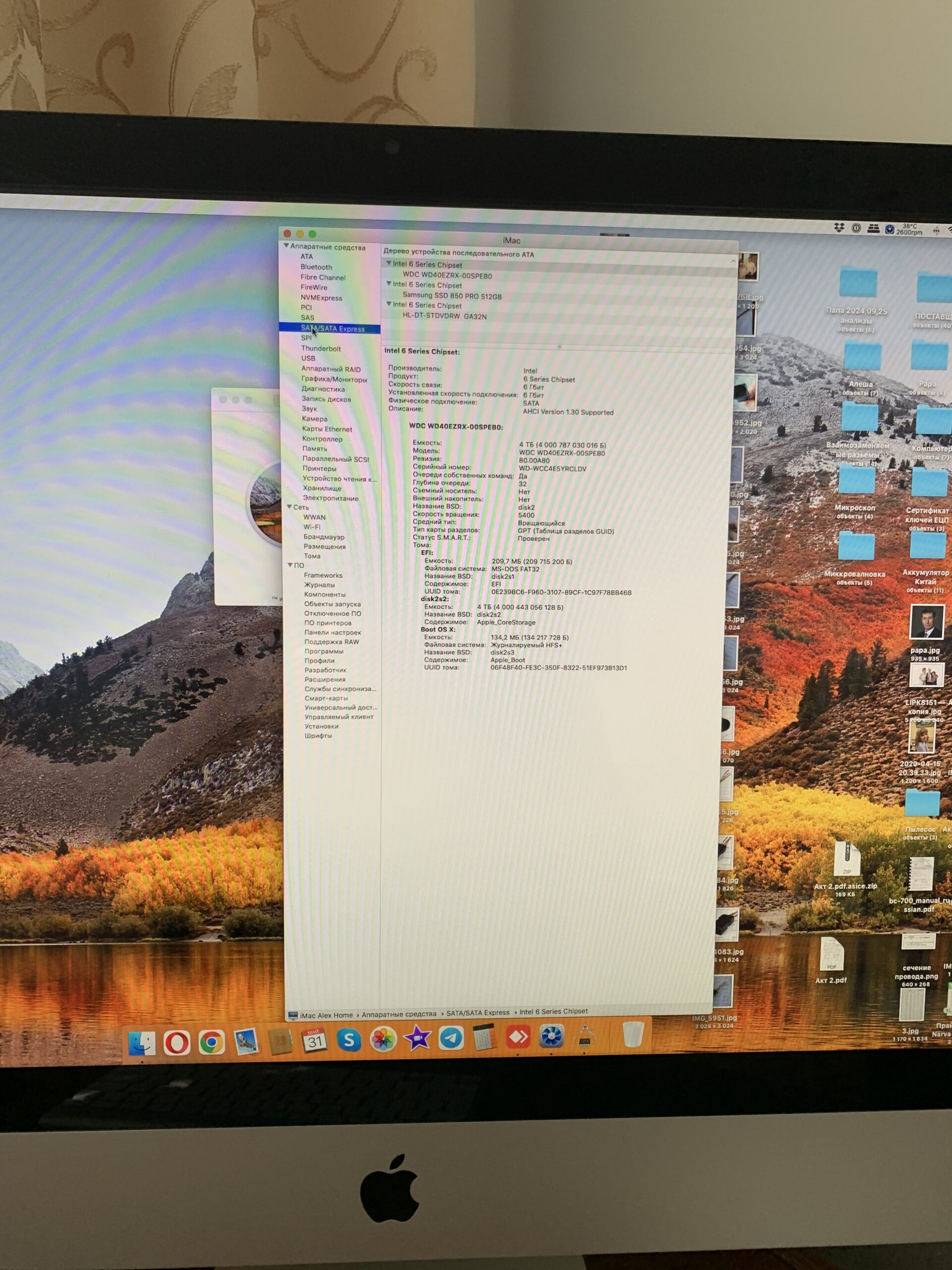Open System Information chip icon in dock

[585, 1036]
